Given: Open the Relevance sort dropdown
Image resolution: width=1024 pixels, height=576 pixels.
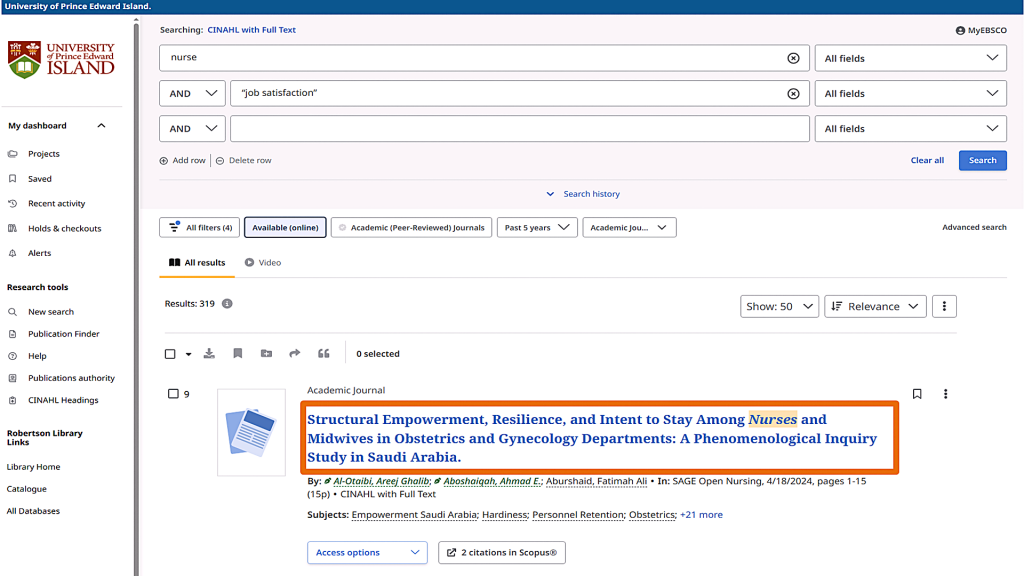Looking at the screenshot, I should (875, 306).
